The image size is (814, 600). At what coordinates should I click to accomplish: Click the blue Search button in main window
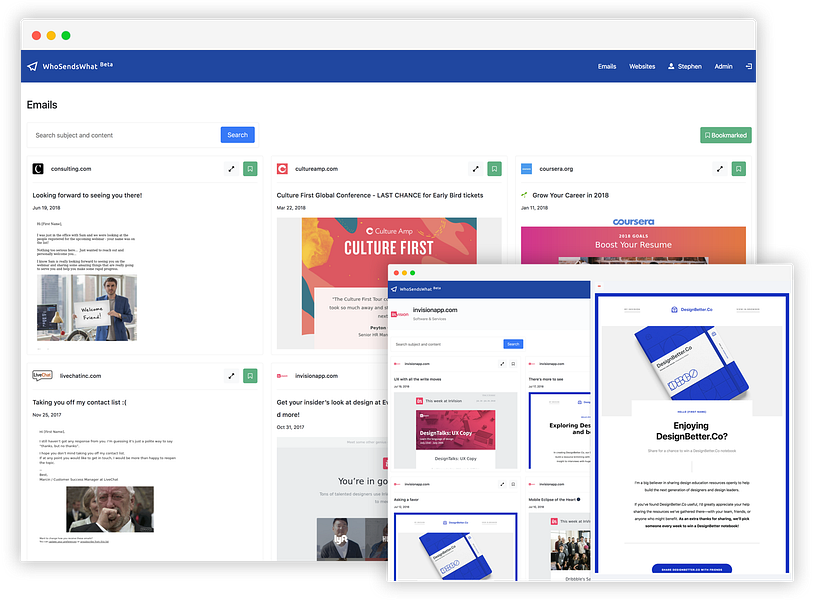pos(237,135)
